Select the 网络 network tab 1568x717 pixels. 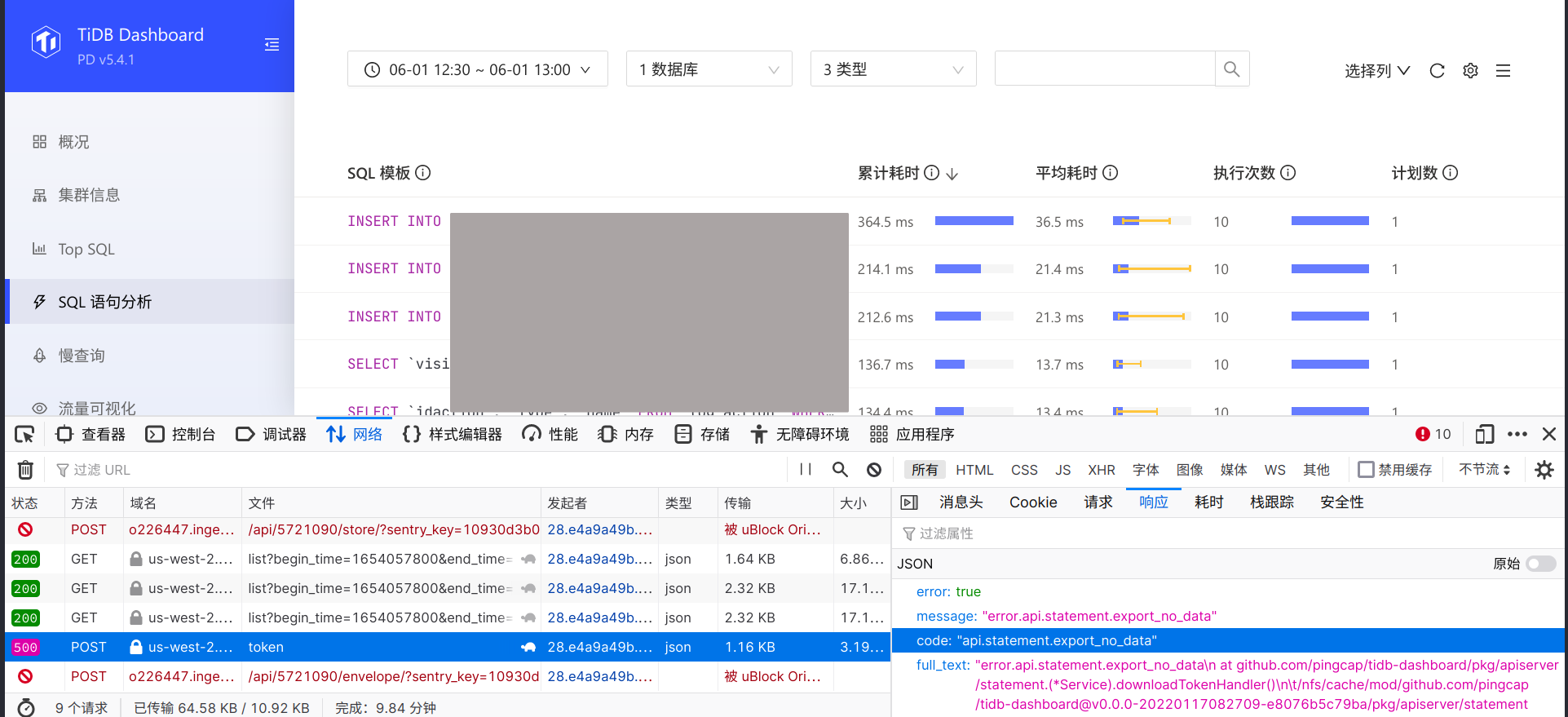point(355,435)
